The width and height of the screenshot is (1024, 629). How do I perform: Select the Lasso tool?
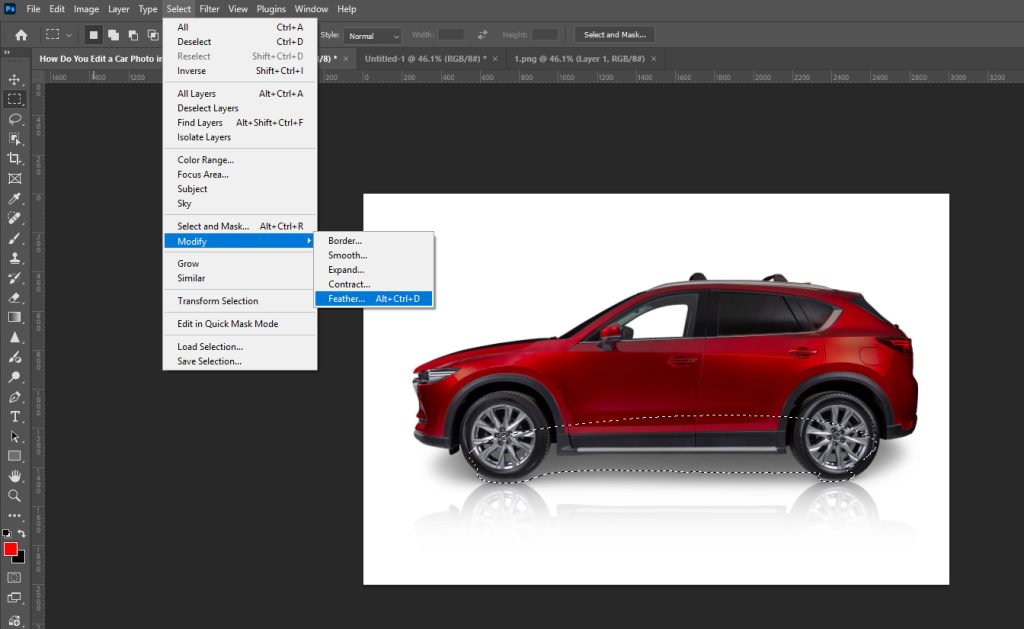(x=15, y=119)
